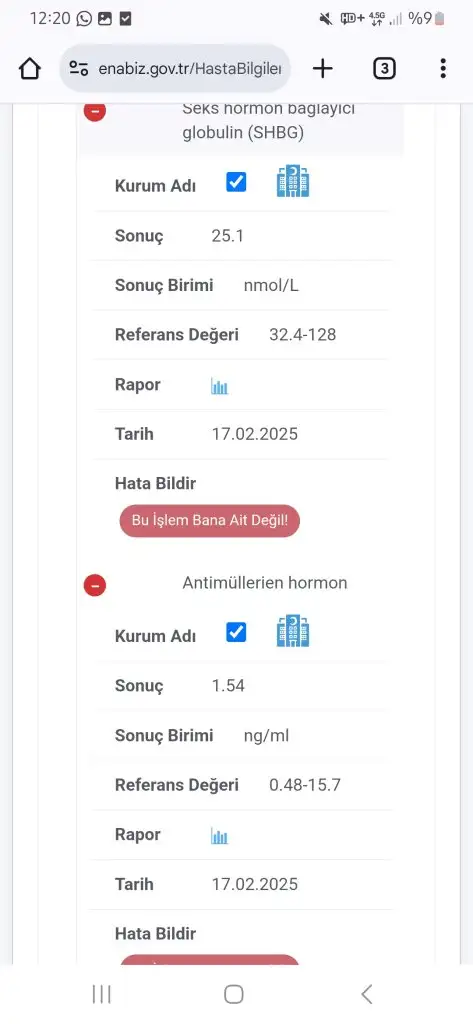The image size is (473, 1024).
Task: Tap Android home navigation button
Action: (234, 995)
